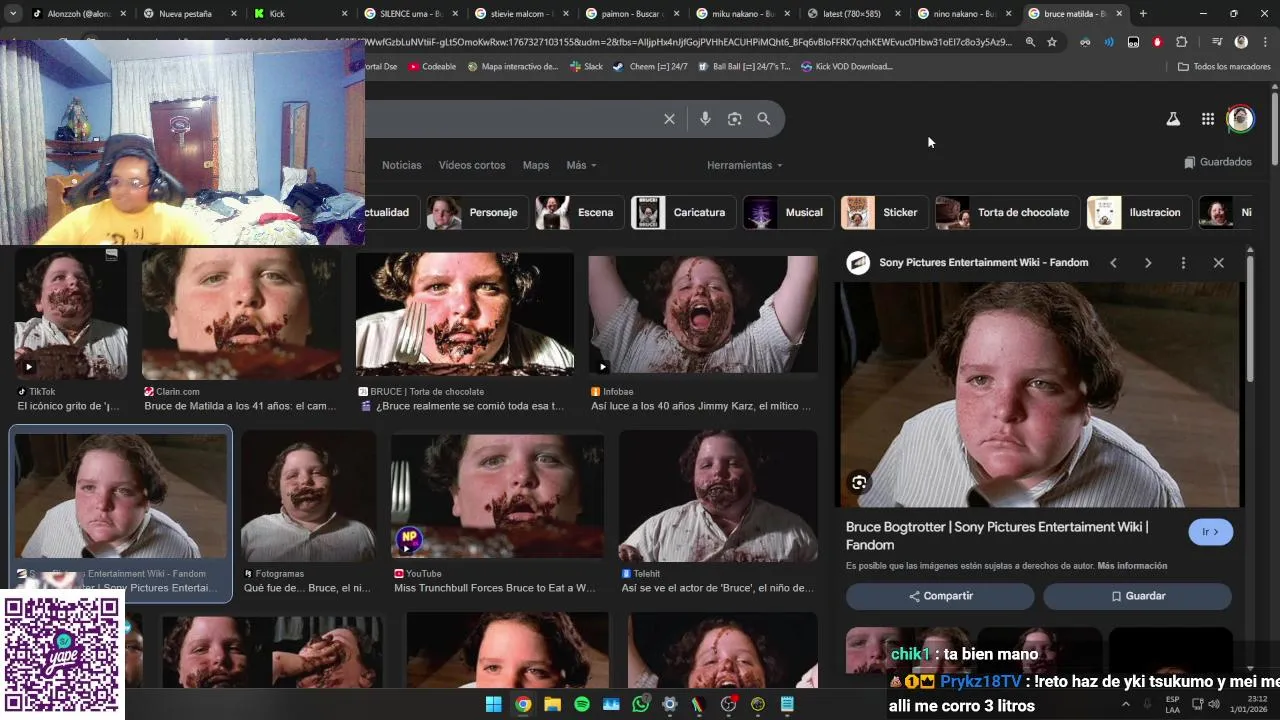The image size is (1280, 720).
Task: Expand Herramientas tools dropdown
Action: tap(744, 165)
